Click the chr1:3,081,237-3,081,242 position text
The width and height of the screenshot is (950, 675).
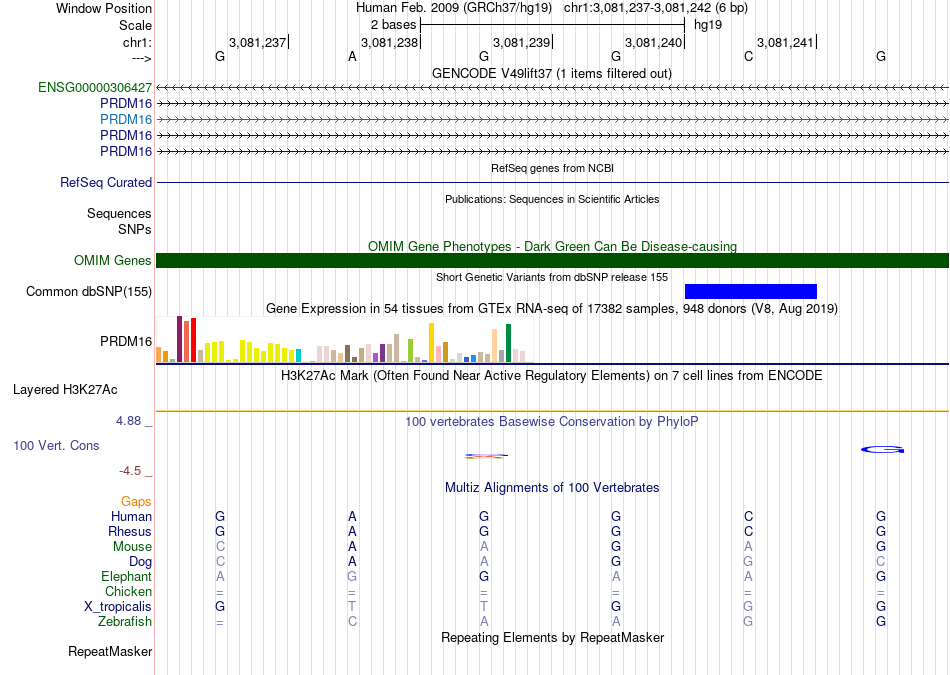click(656, 8)
